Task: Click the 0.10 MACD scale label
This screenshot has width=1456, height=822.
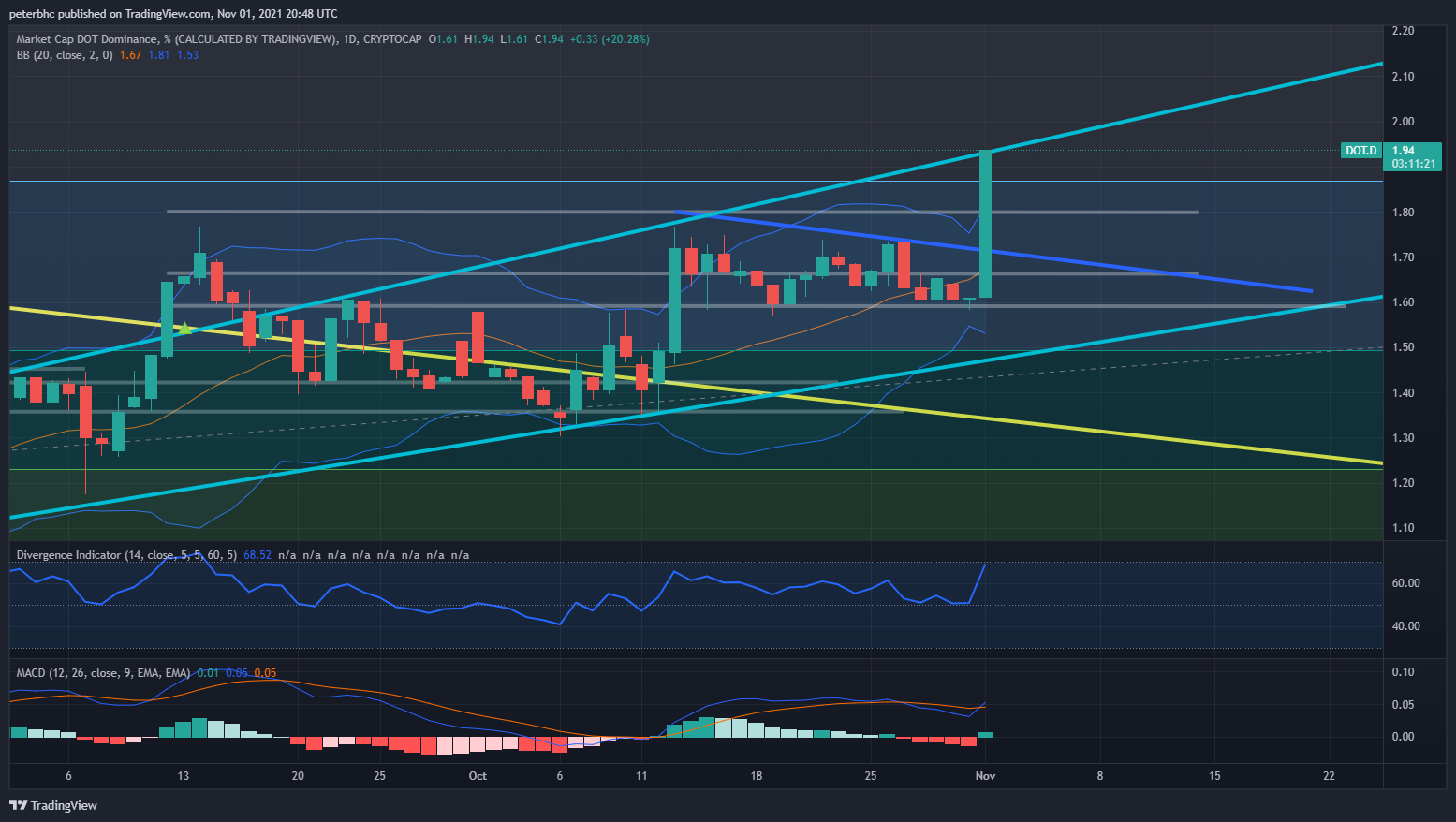Action: pyautogui.click(x=1403, y=672)
